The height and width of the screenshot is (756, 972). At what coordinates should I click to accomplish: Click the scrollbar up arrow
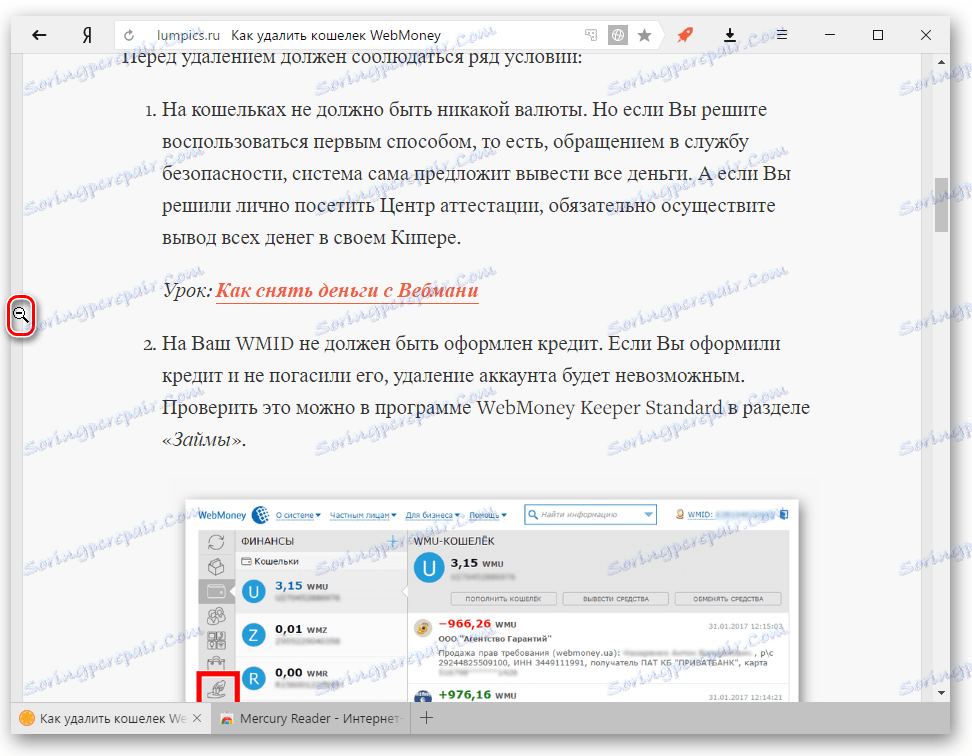tap(941, 63)
